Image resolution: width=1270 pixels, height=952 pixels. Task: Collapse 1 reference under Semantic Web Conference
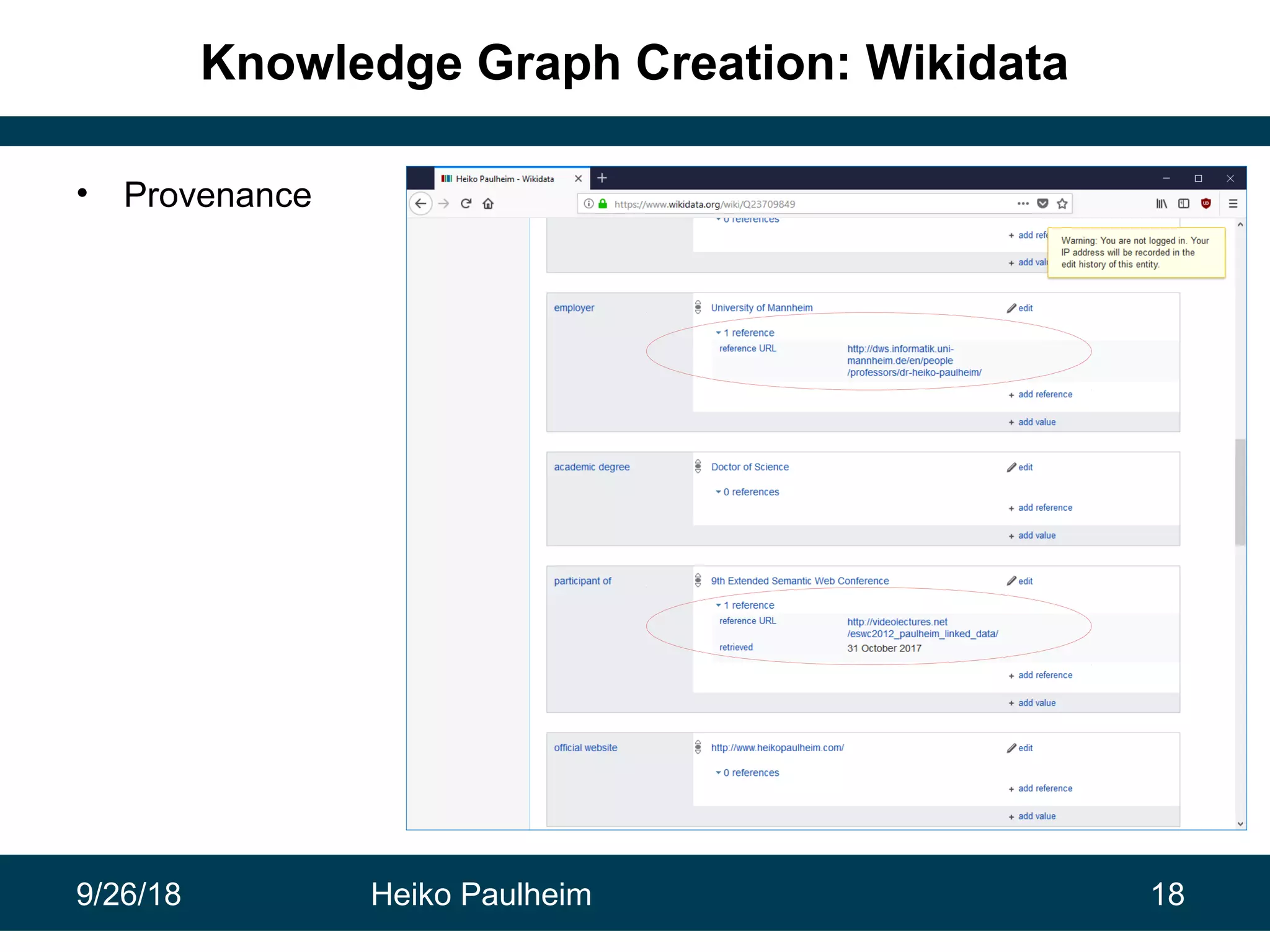click(x=745, y=606)
